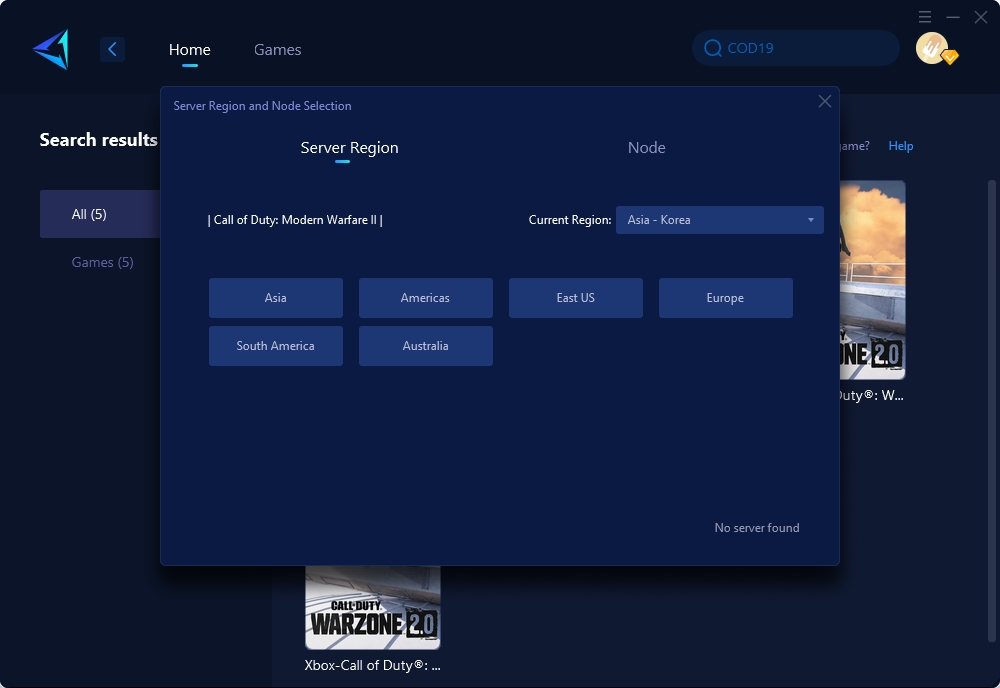The width and height of the screenshot is (1000, 688).
Task: Open the partially hidden Warzone 2.0 cover
Action: [x=872, y=280]
